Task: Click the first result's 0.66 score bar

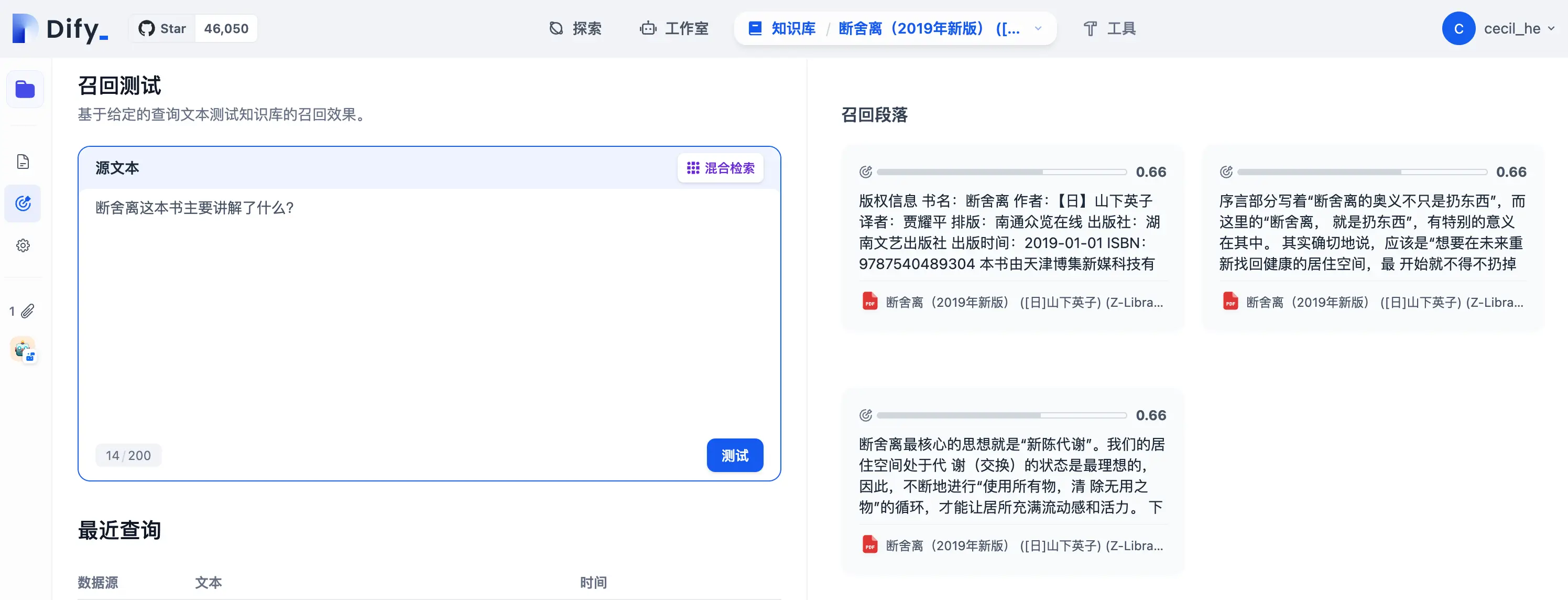Action: [x=1001, y=173]
